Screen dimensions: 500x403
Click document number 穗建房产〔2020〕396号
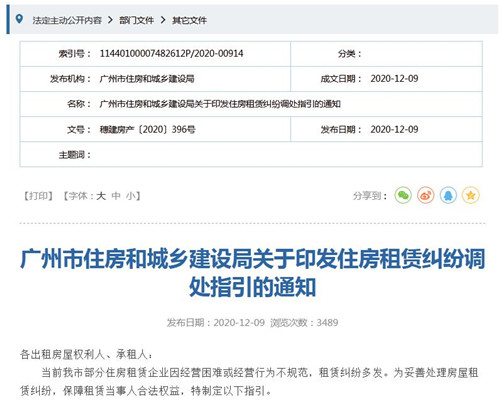pos(148,129)
